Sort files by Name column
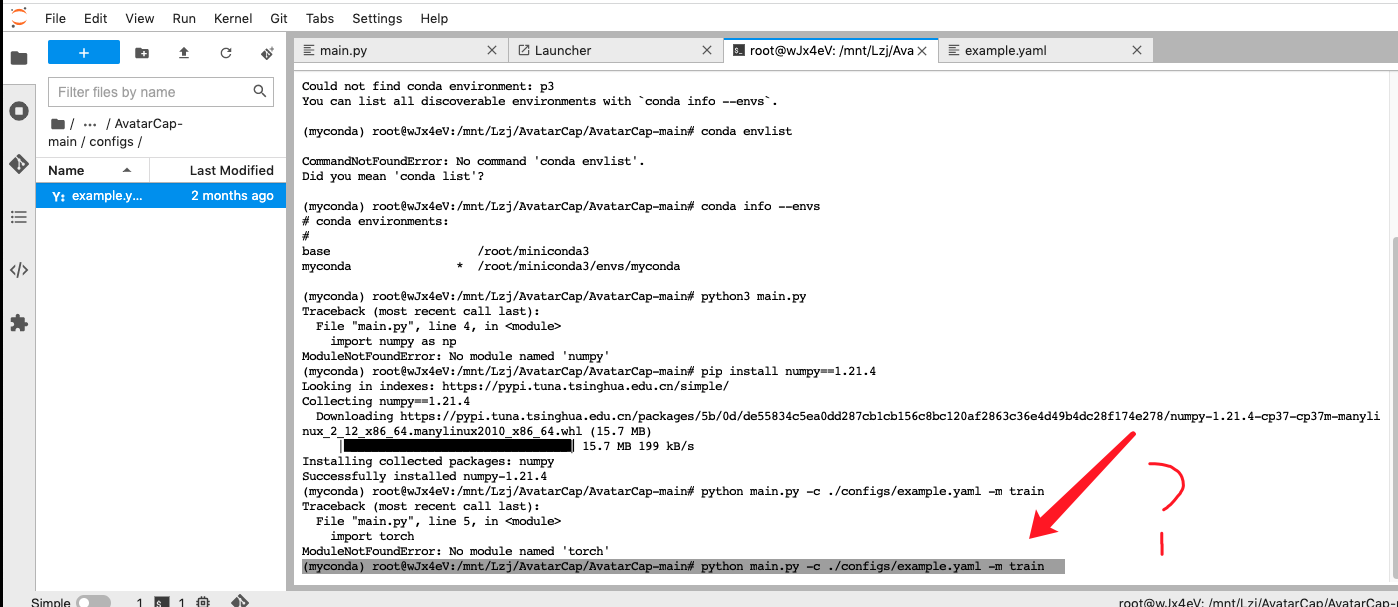1398x607 pixels. (90, 170)
